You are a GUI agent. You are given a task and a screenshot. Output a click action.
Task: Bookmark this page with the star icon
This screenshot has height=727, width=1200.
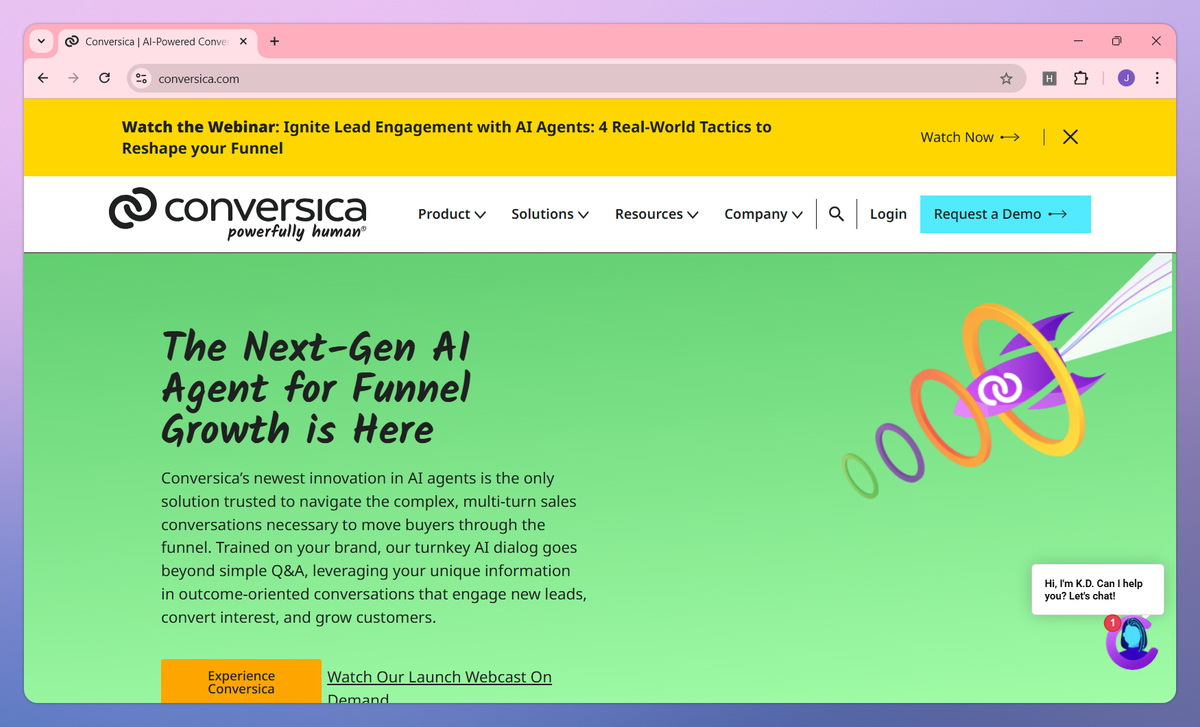[1006, 78]
